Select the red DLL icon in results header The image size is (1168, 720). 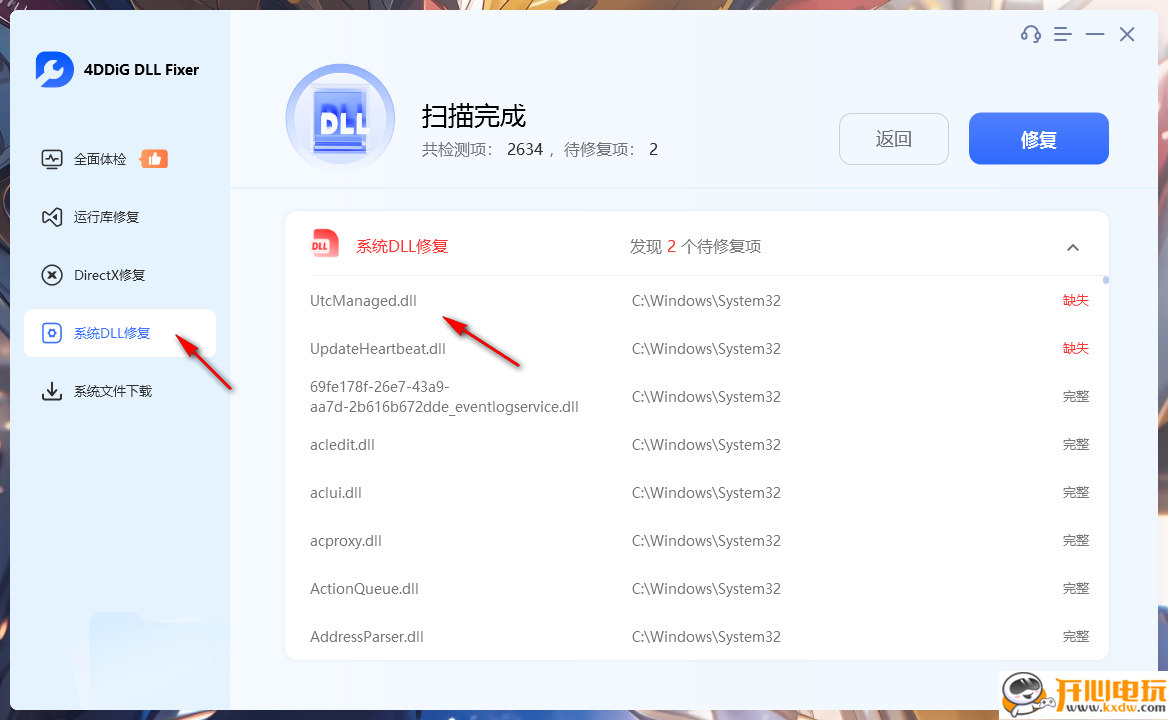pos(324,244)
